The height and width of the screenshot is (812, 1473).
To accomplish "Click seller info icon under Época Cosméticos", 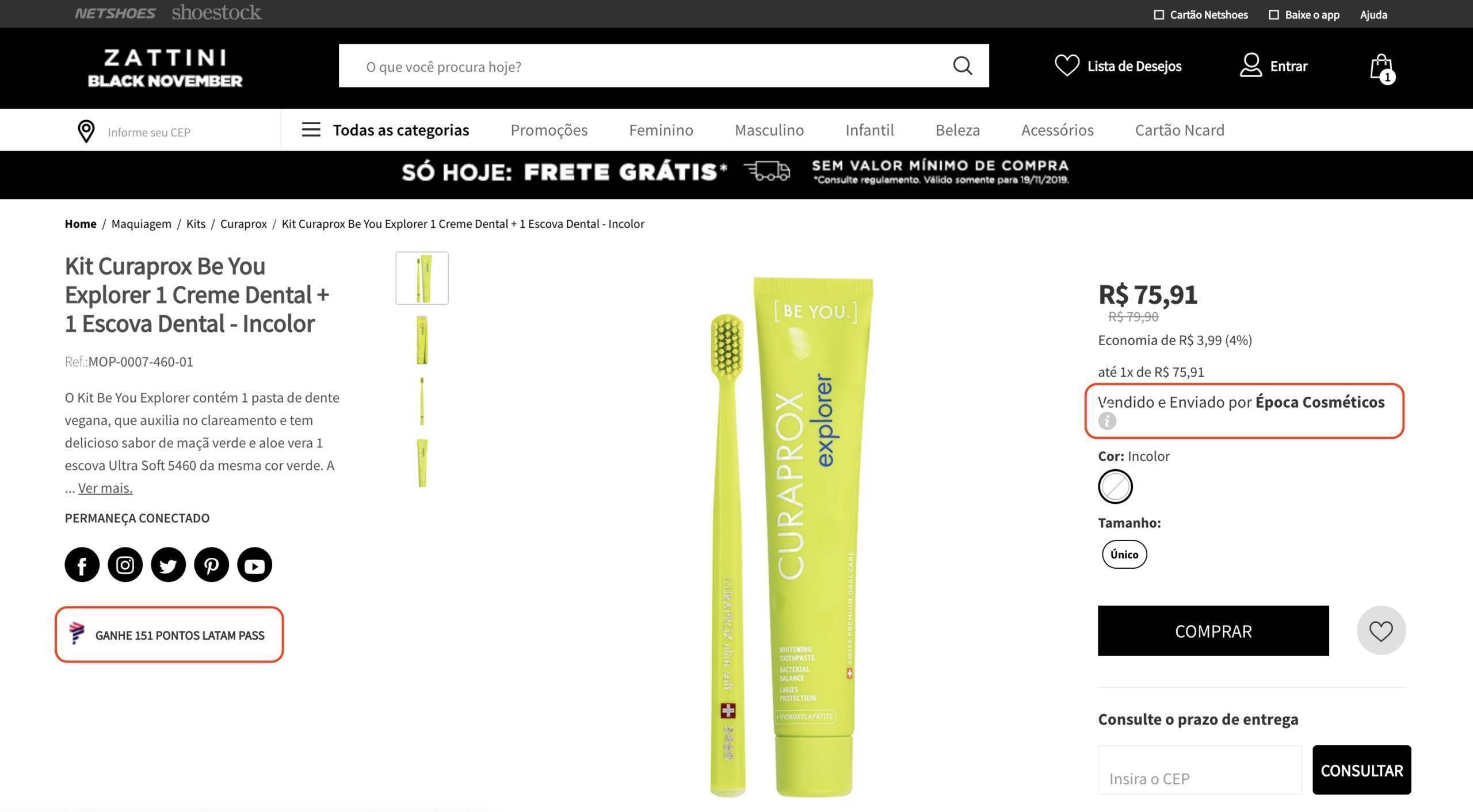I will pyautogui.click(x=1107, y=422).
